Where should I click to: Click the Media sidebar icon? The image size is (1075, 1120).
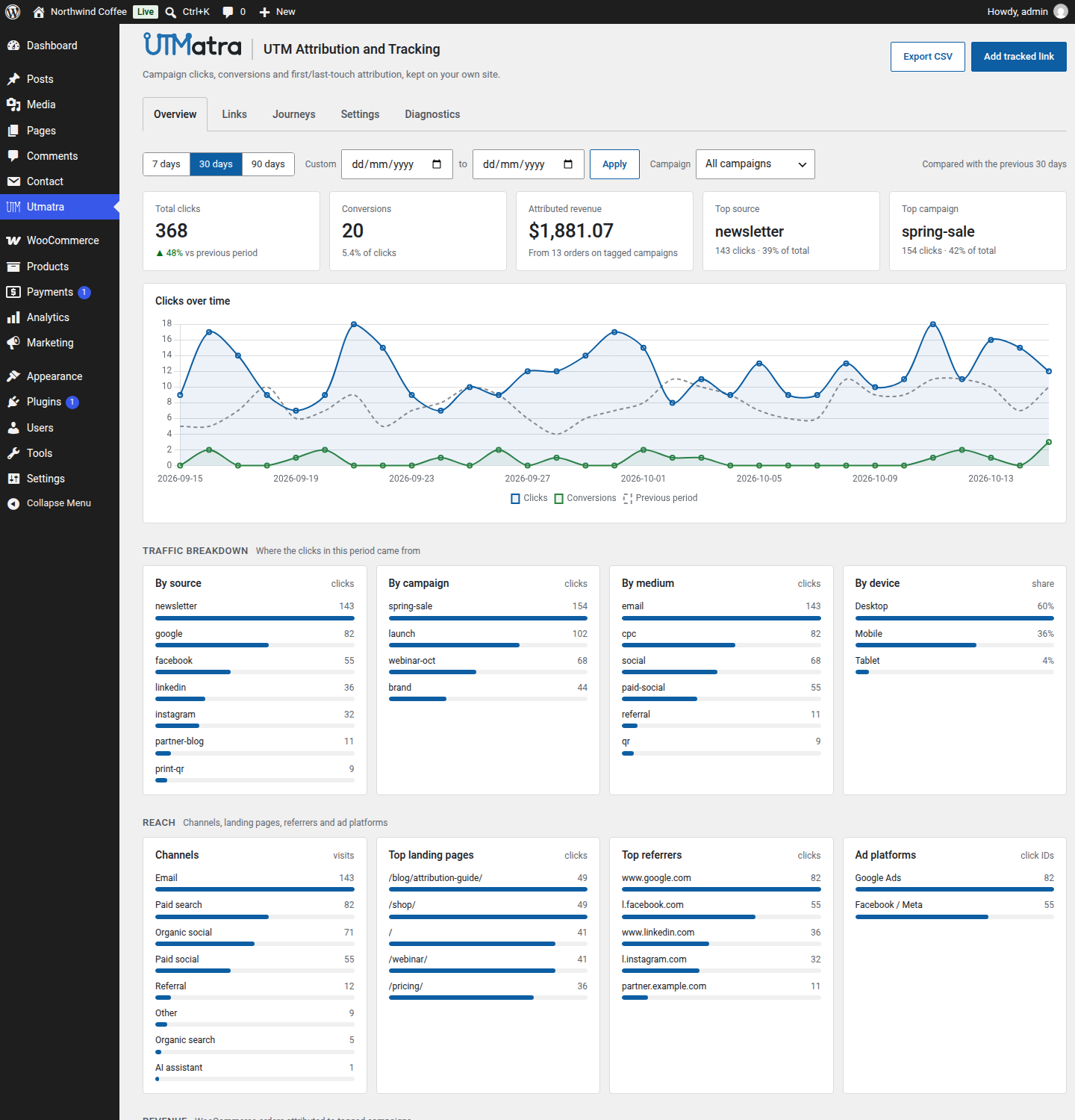(13, 105)
